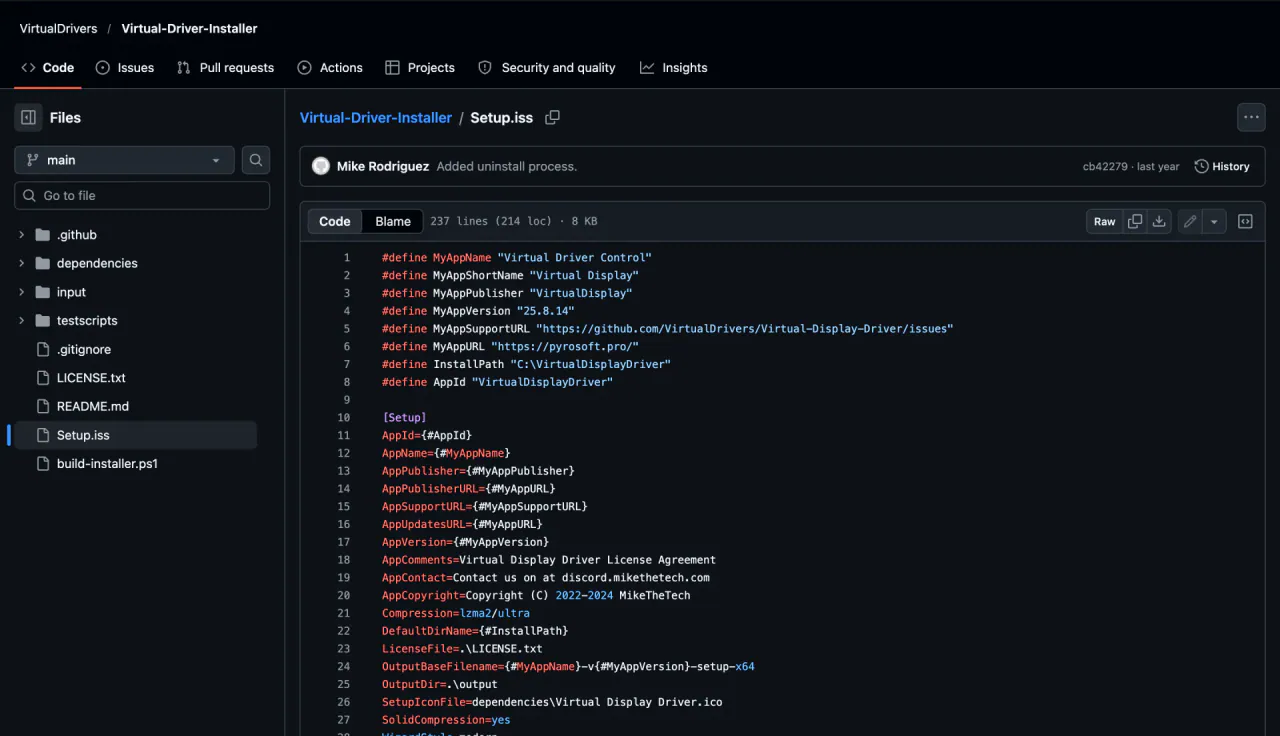This screenshot has height=736, width=1280.
Task: Open README.md in file tree
Action: (93, 407)
